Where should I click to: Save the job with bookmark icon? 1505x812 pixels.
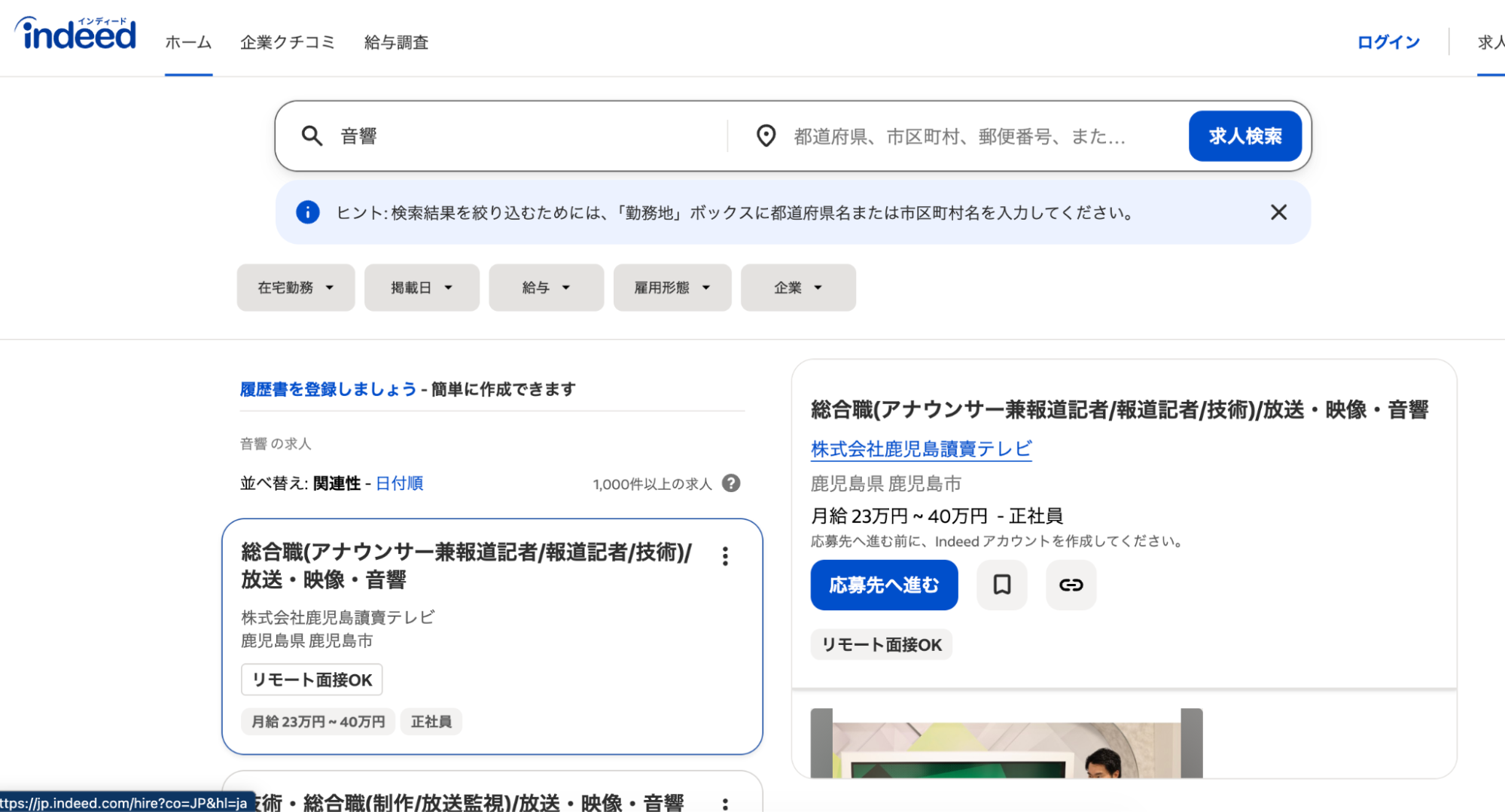point(1001,585)
